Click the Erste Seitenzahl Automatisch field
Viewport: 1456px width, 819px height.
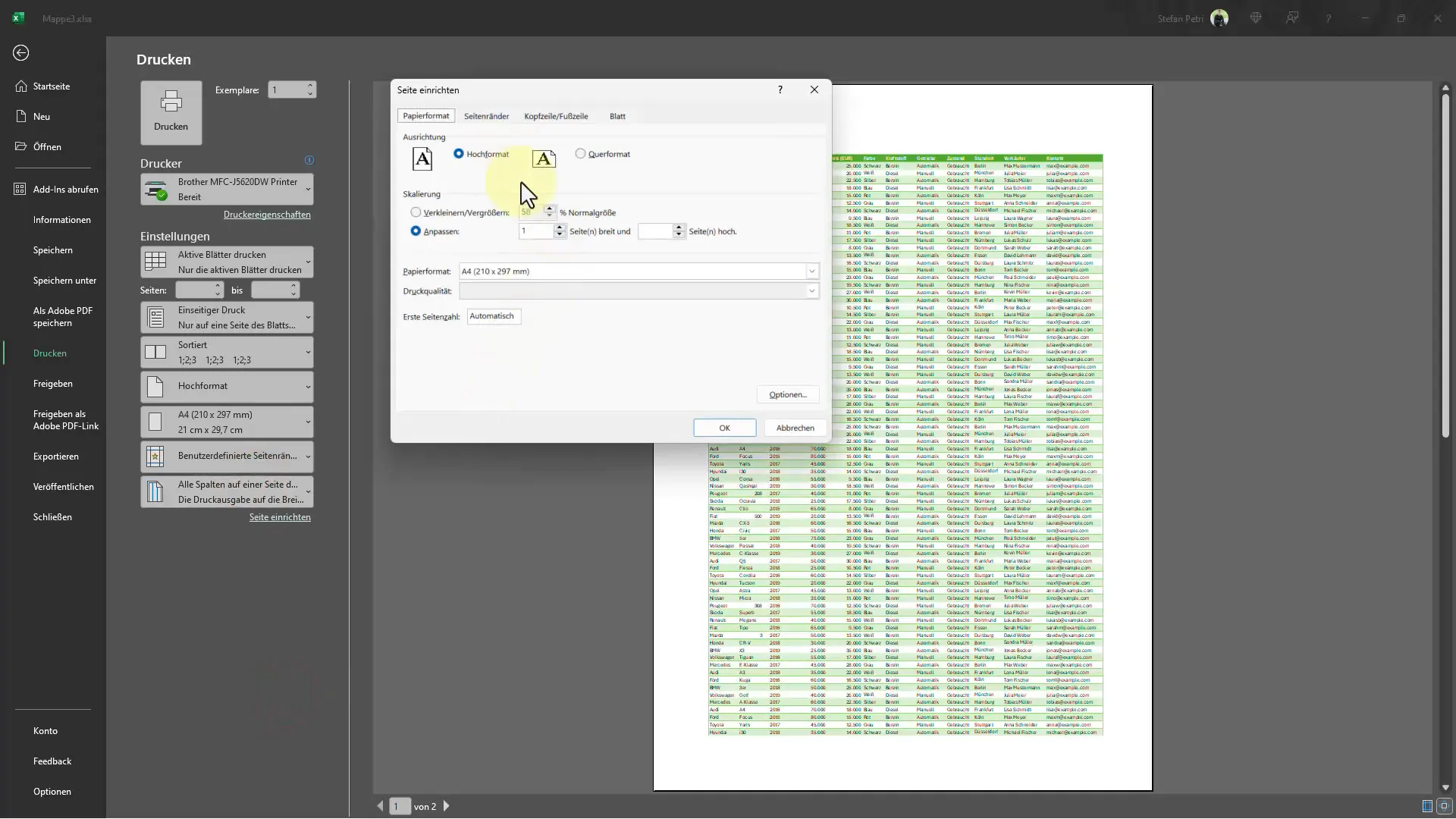pyautogui.click(x=494, y=316)
